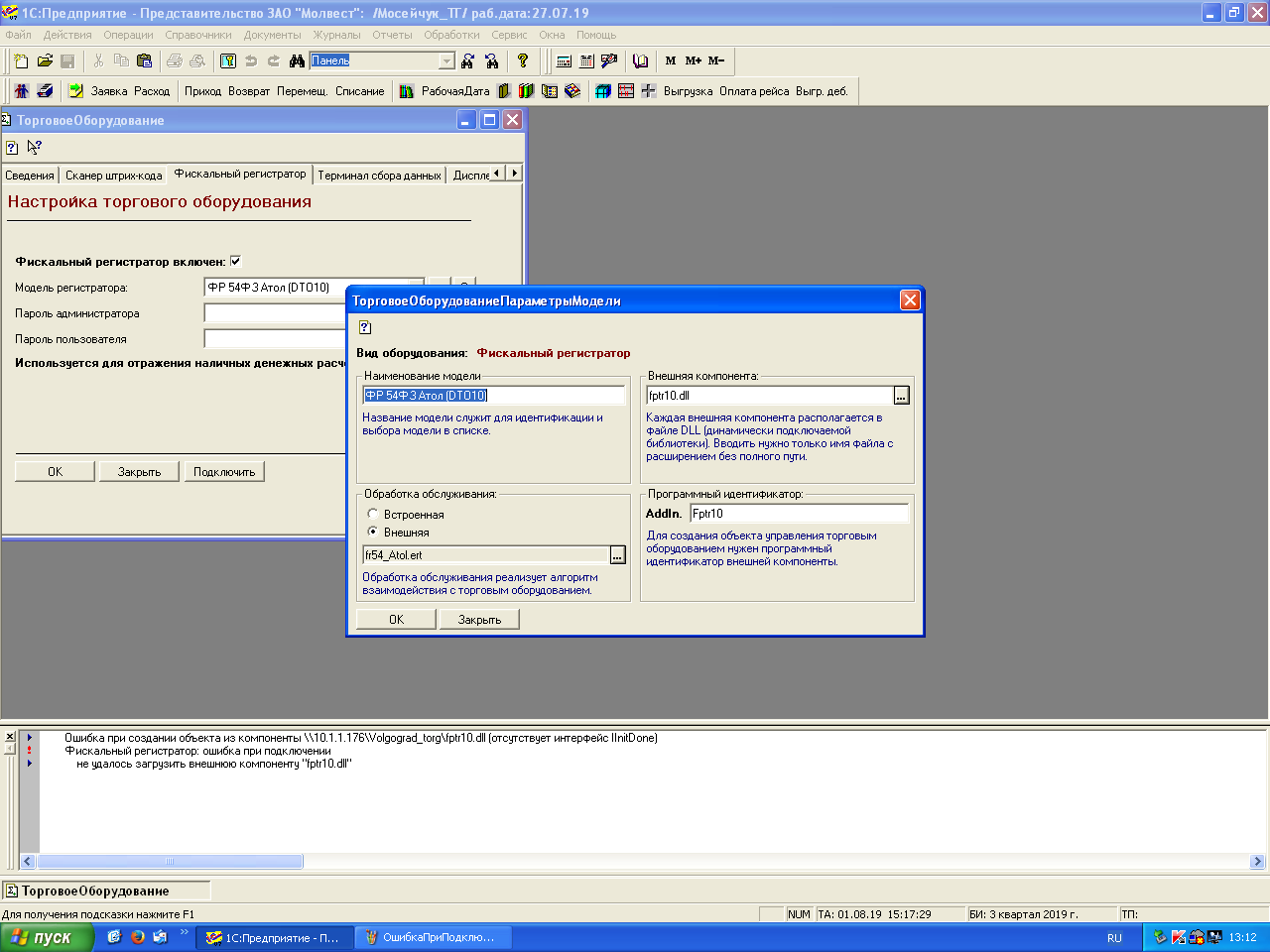Click the Оплата рейса toolbar button
This screenshot has width=1270, height=952.
tap(754, 91)
